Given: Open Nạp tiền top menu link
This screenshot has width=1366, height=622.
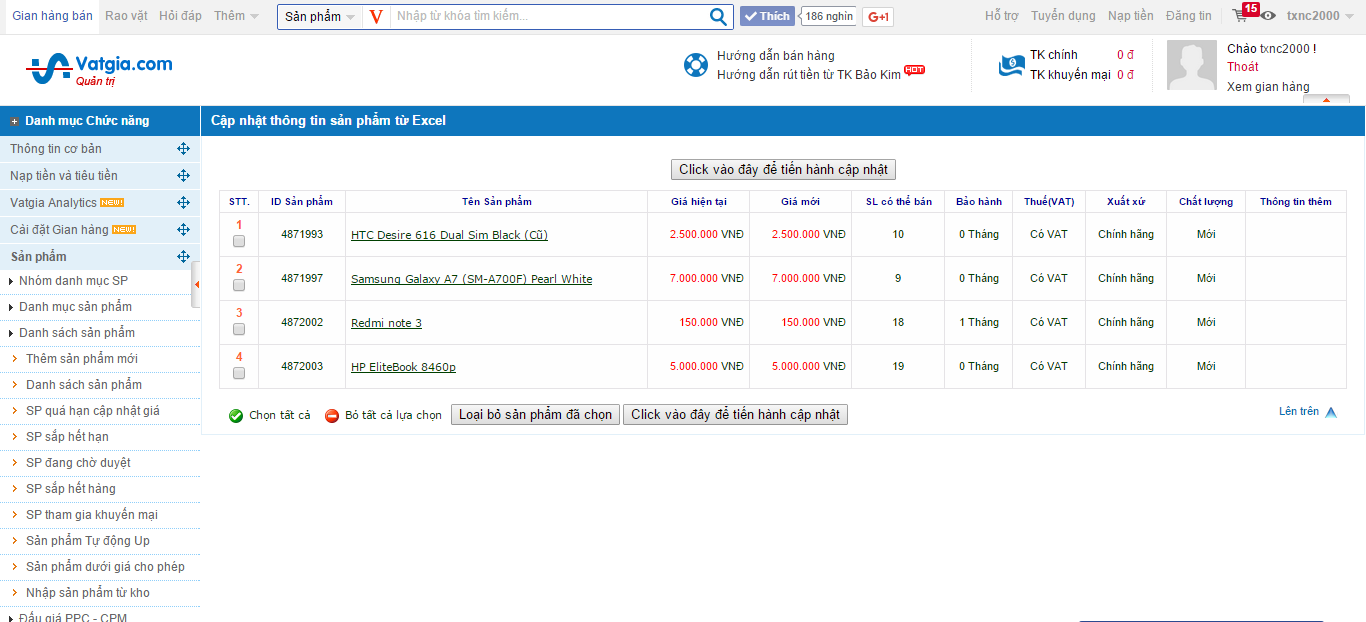Looking at the screenshot, I should [1131, 16].
